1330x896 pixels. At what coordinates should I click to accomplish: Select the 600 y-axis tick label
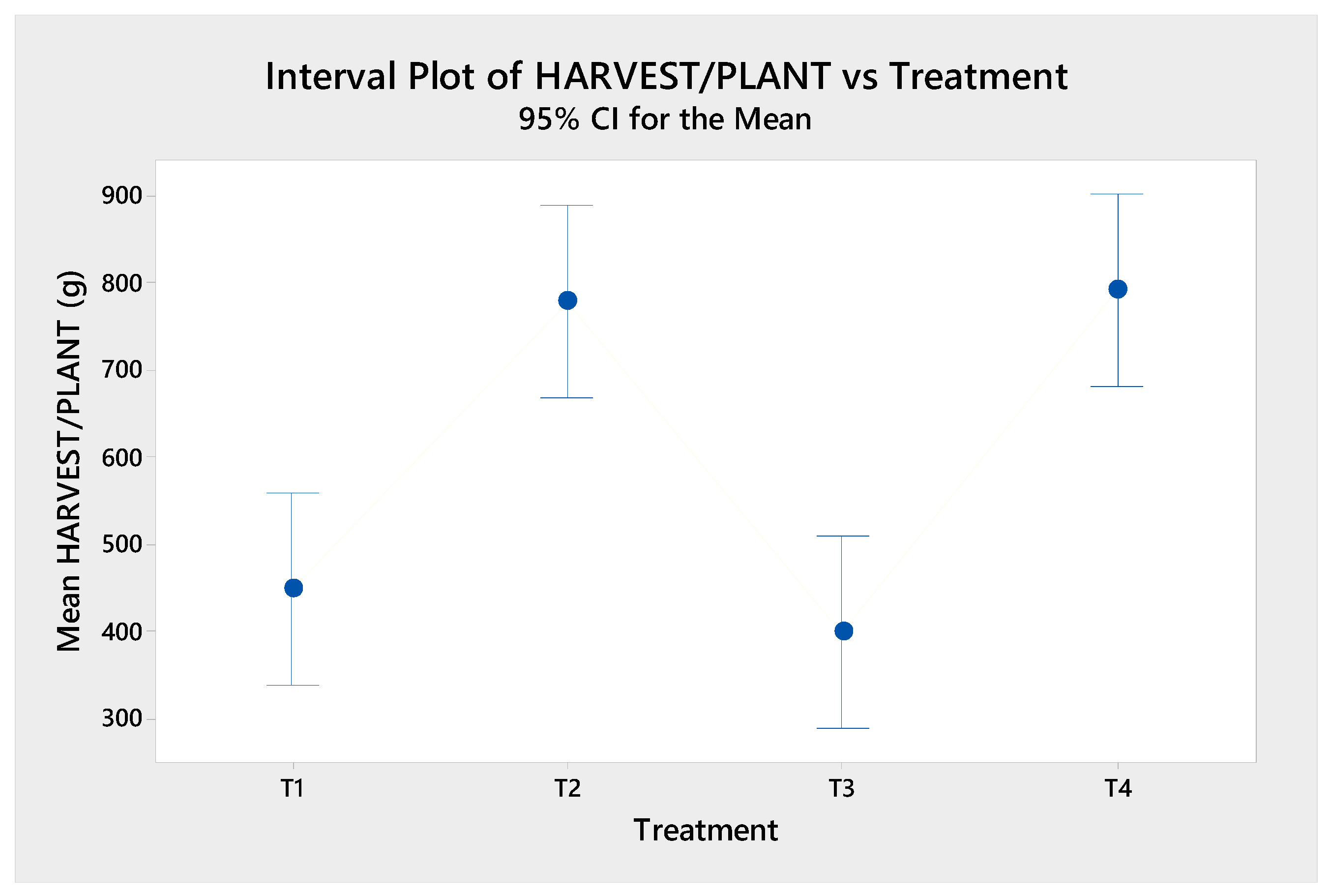[121, 458]
